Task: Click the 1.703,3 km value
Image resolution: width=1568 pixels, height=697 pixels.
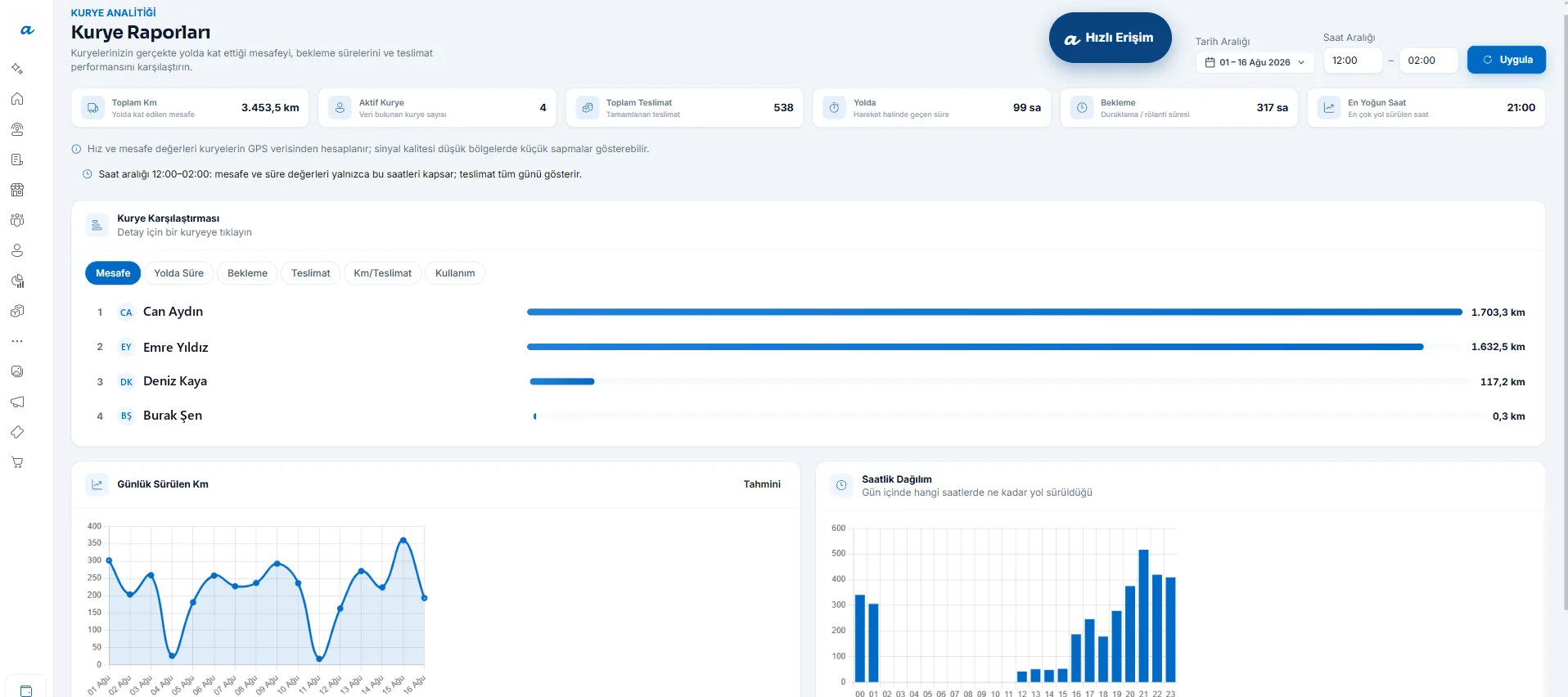Action: [x=1498, y=313]
